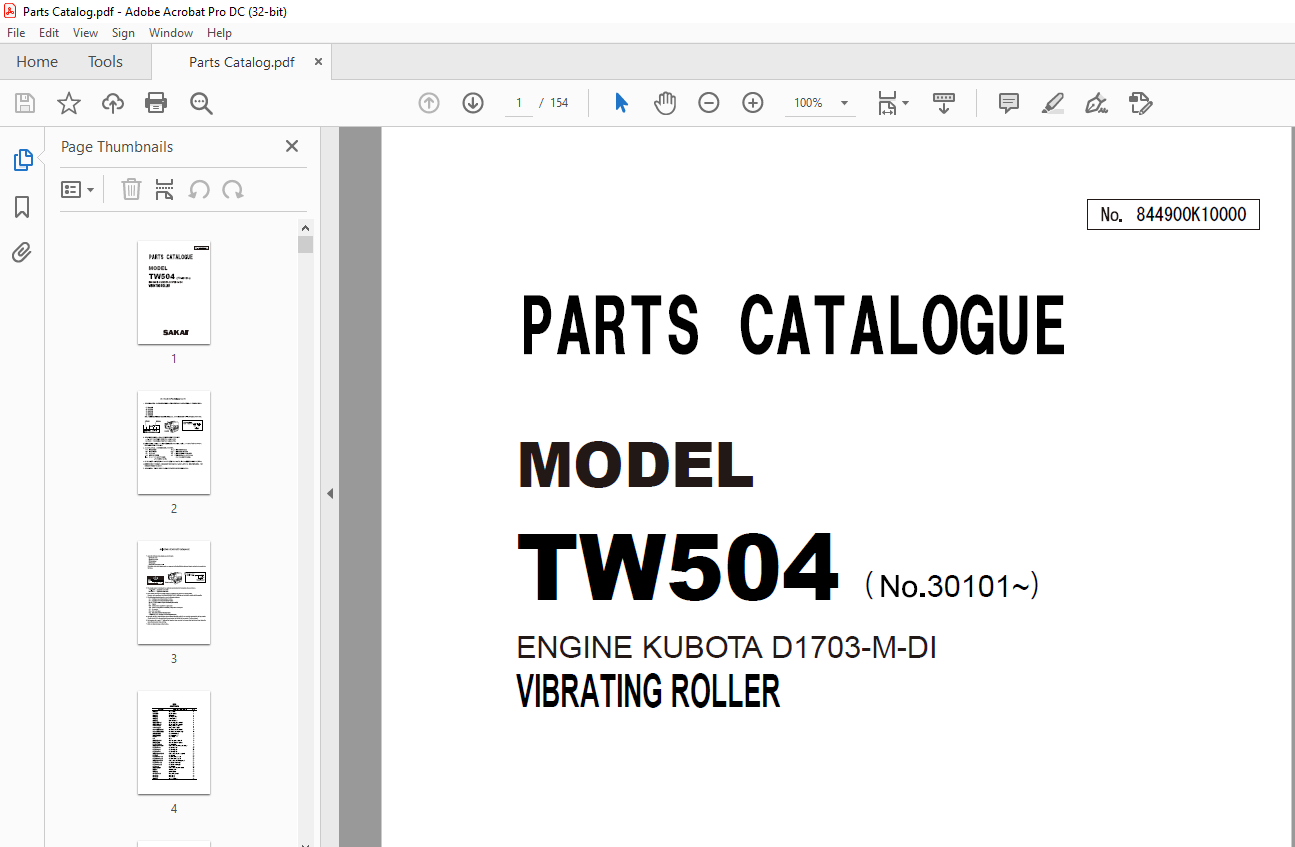Zoom out with the minus icon

[x=709, y=103]
